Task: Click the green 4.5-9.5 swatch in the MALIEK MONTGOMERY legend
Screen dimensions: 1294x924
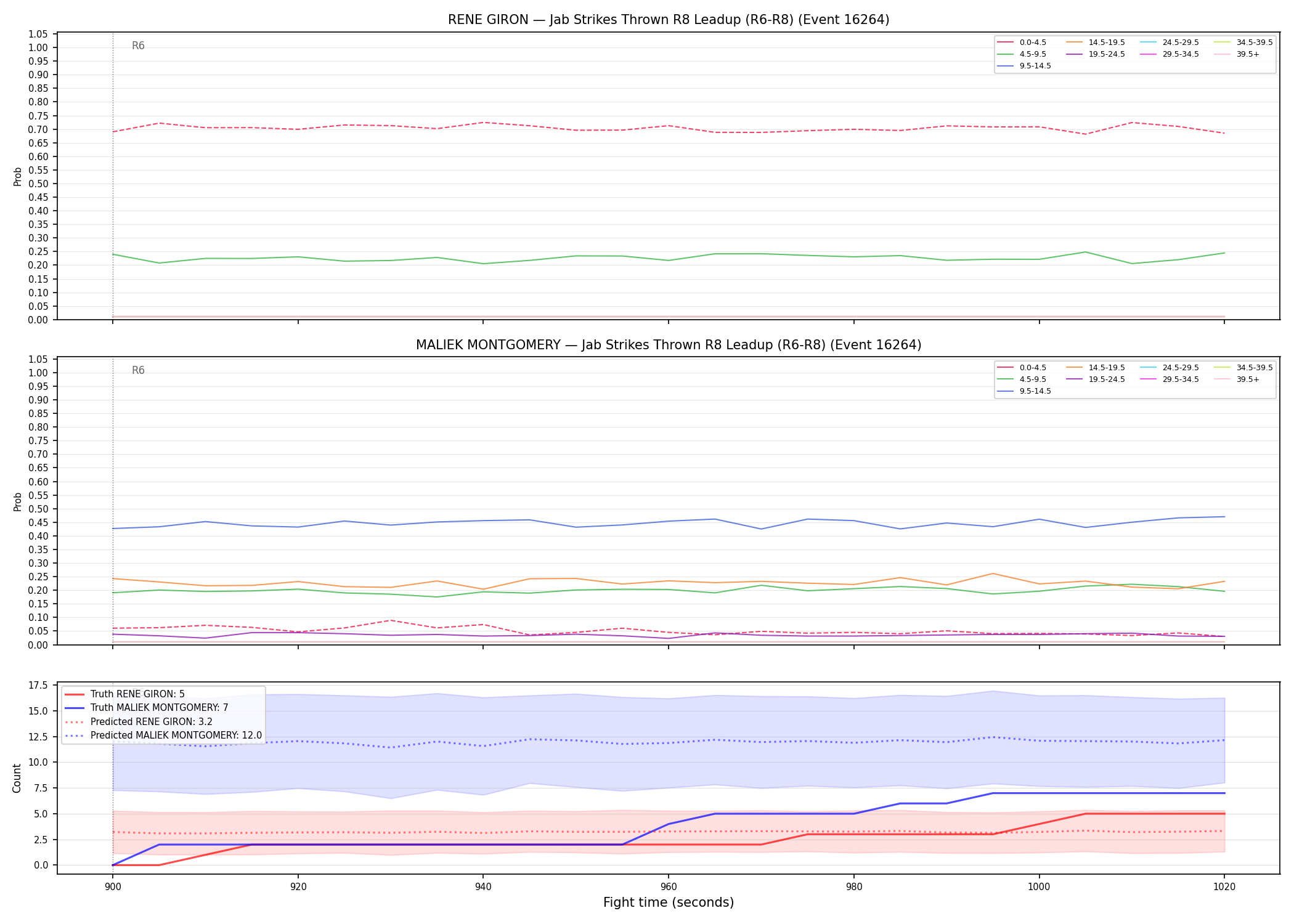Action: coord(1006,379)
